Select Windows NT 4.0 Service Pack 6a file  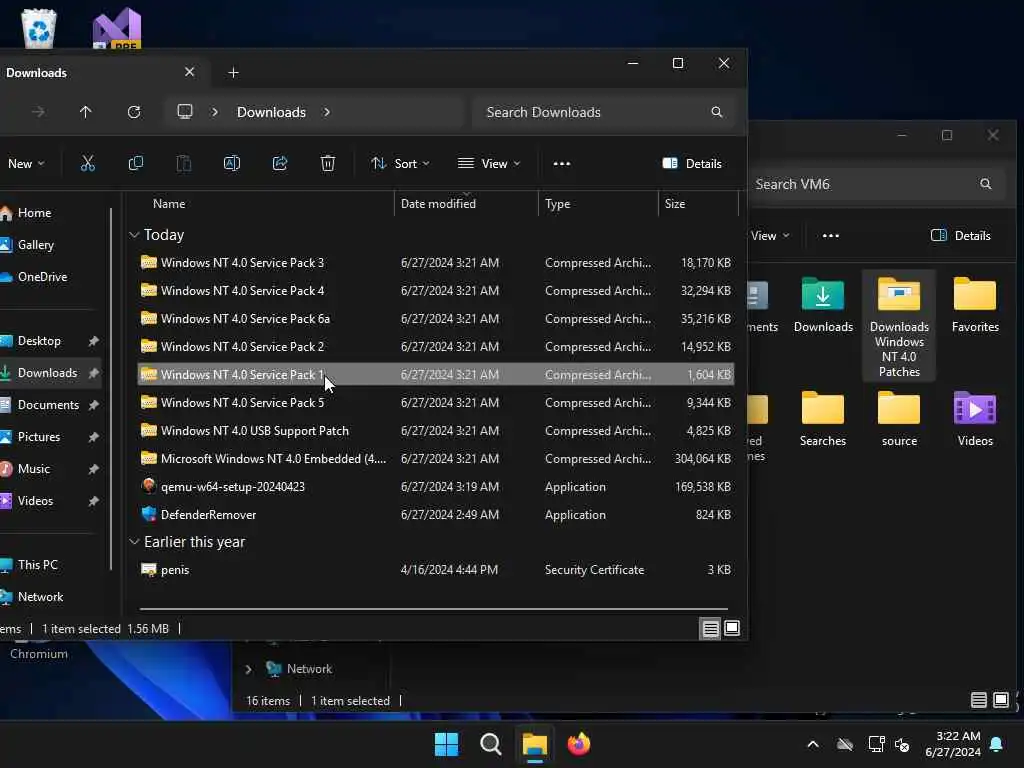[436, 319]
